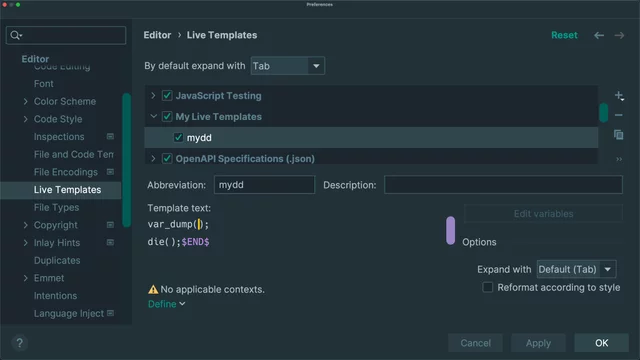Screen dimensions: 640x360
Task: Click the Inspections project-level settings icon
Action: click(x=110, y=136)
